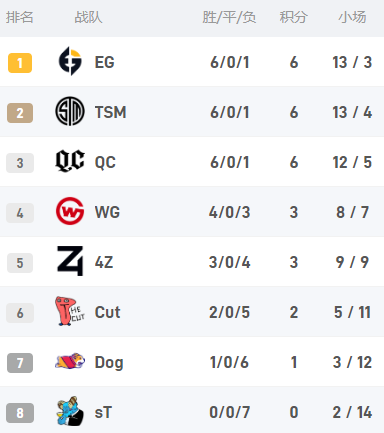Click the gold rank 1 badge
The height and width of the screenshot is (433, 384).
[x=20, y=63]
